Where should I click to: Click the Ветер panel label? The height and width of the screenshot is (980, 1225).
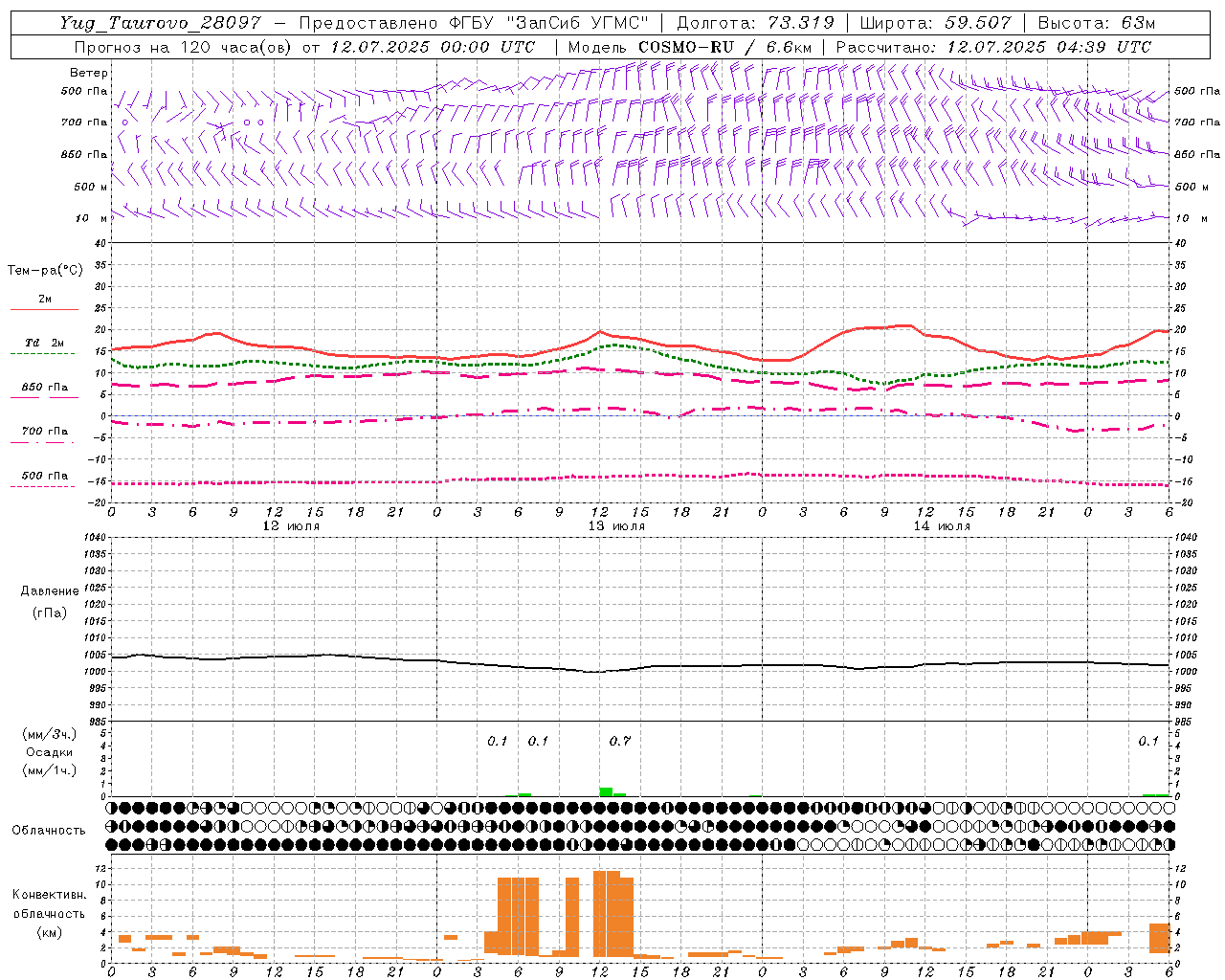(89, 73)
